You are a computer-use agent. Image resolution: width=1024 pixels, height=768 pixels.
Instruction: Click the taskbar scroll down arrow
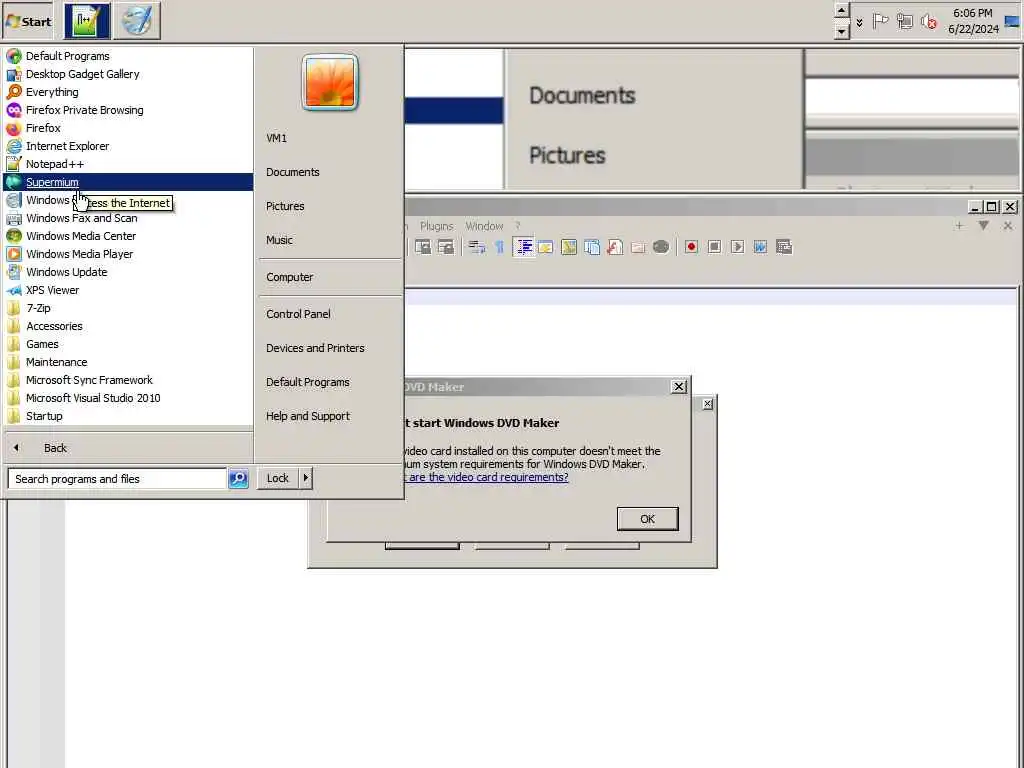[x=841, y=31]
